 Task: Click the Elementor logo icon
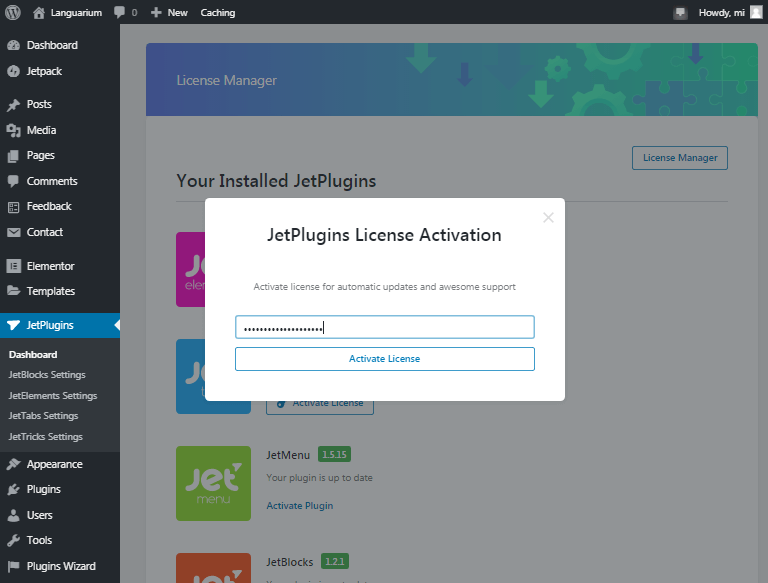(14, 266)
